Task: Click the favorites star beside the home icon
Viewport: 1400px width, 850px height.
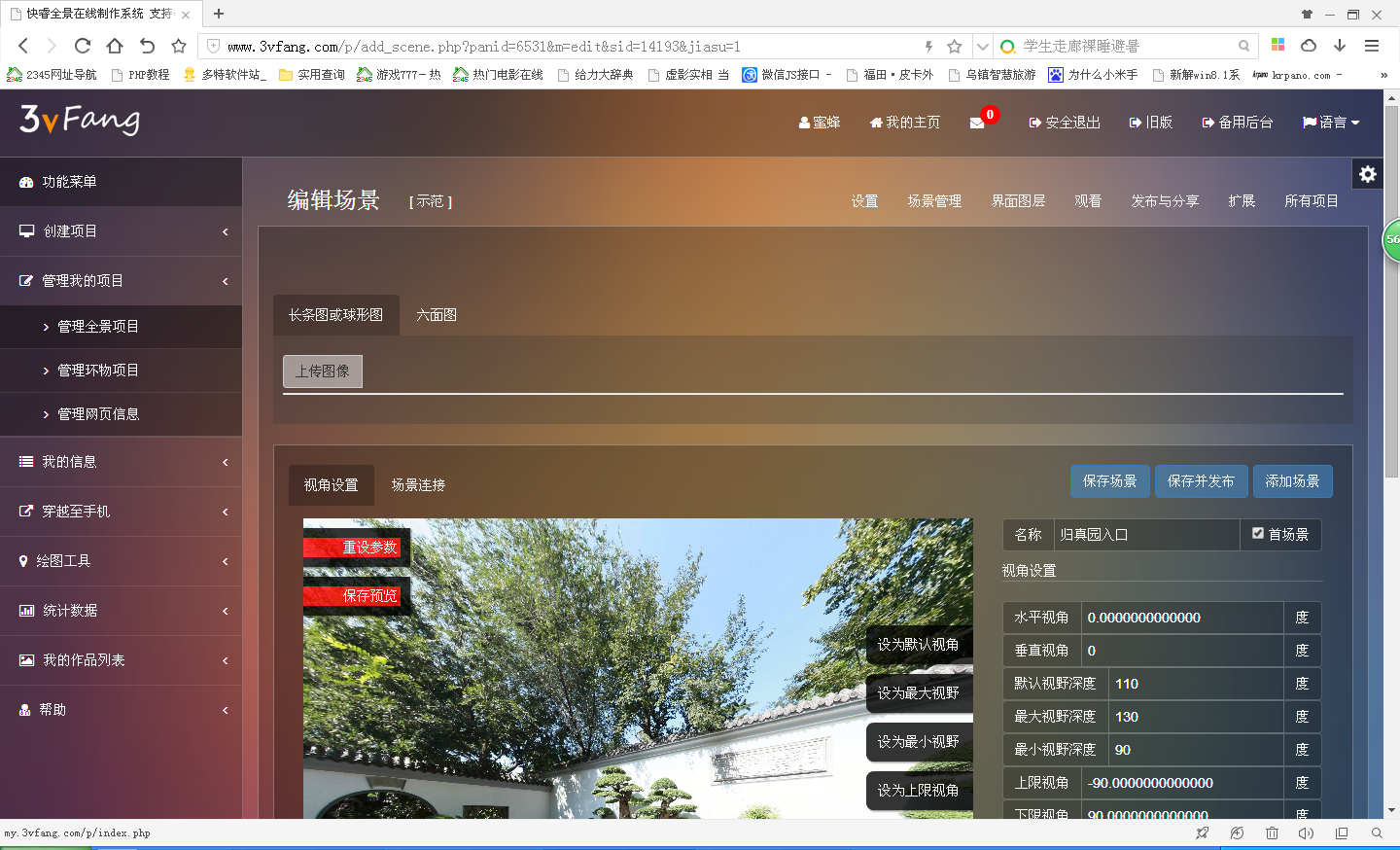Action: [x=179, y=46]
